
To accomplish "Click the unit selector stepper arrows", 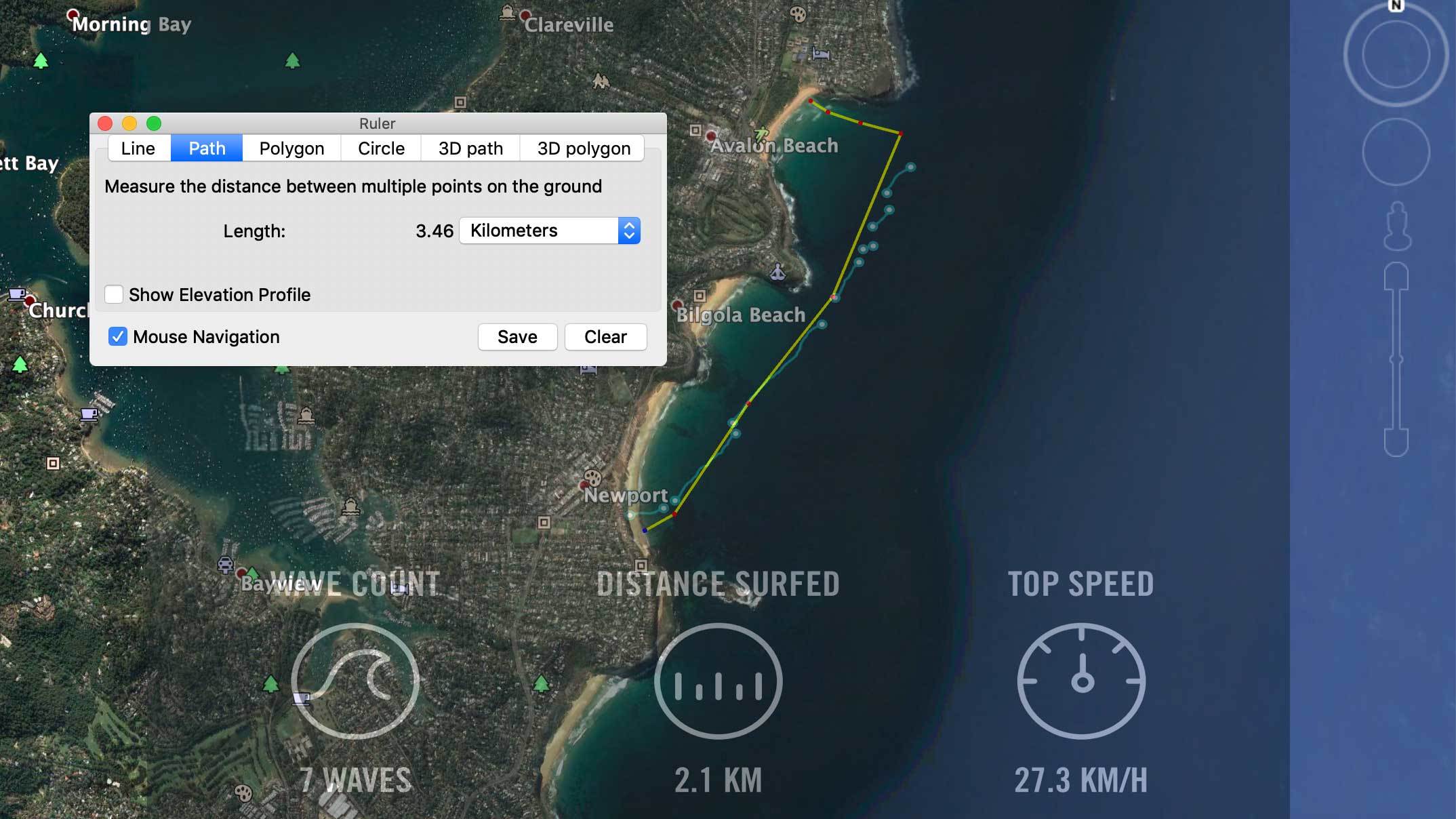I will pyautogui.click(x=629, y=231).
